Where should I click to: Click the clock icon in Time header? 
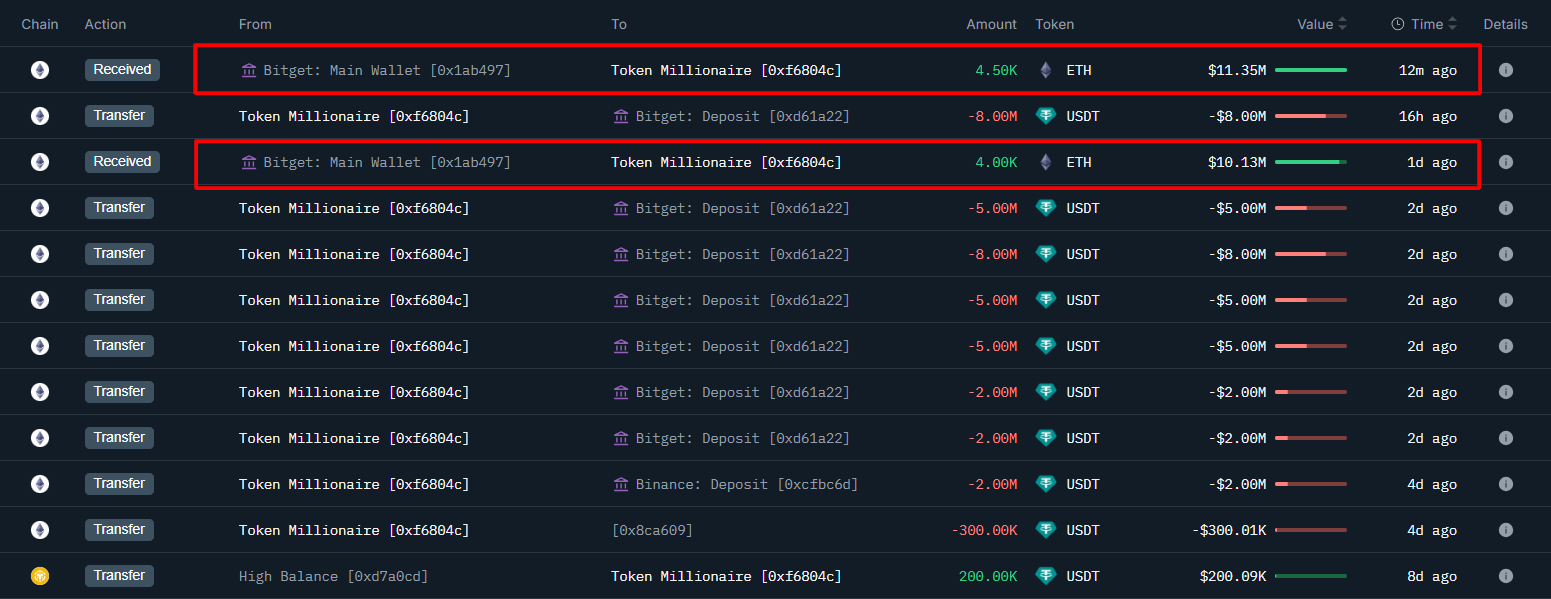1398,24
